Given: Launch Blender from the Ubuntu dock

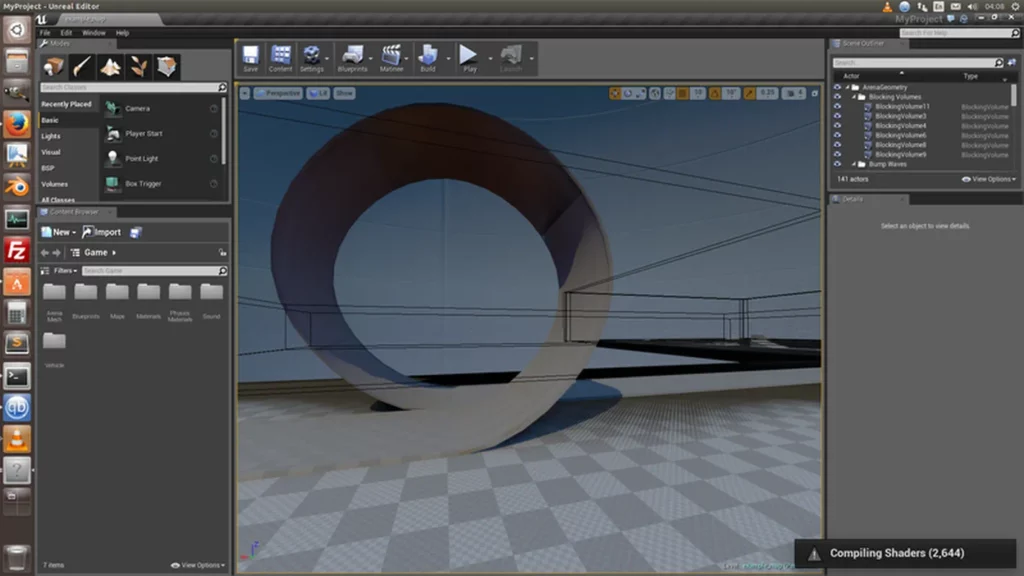Looking at the screenshot, I should tap(17, 186).
